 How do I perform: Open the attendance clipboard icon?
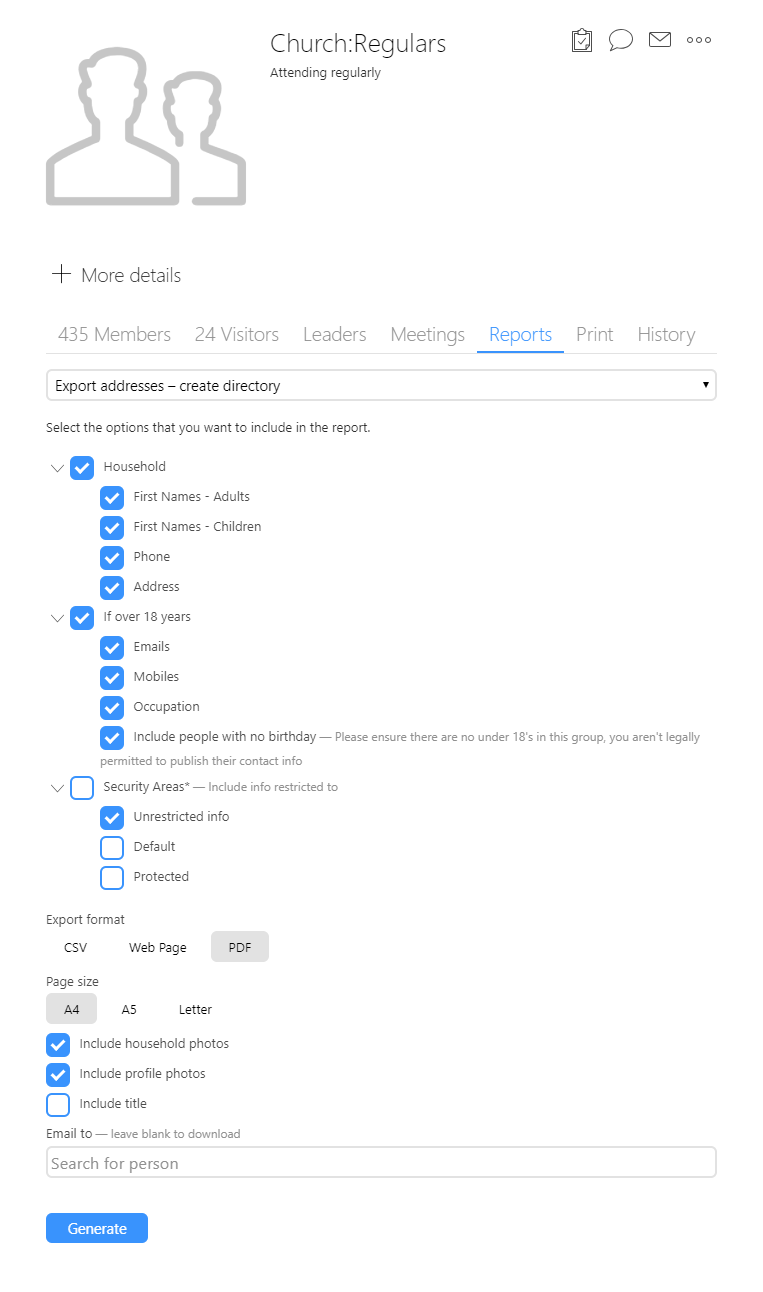[x=581, y=40]
